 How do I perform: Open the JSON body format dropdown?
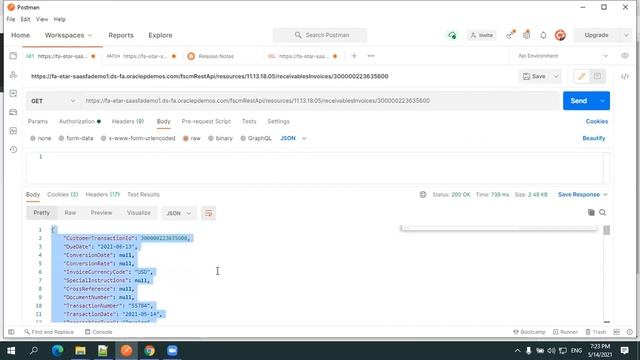293,138
